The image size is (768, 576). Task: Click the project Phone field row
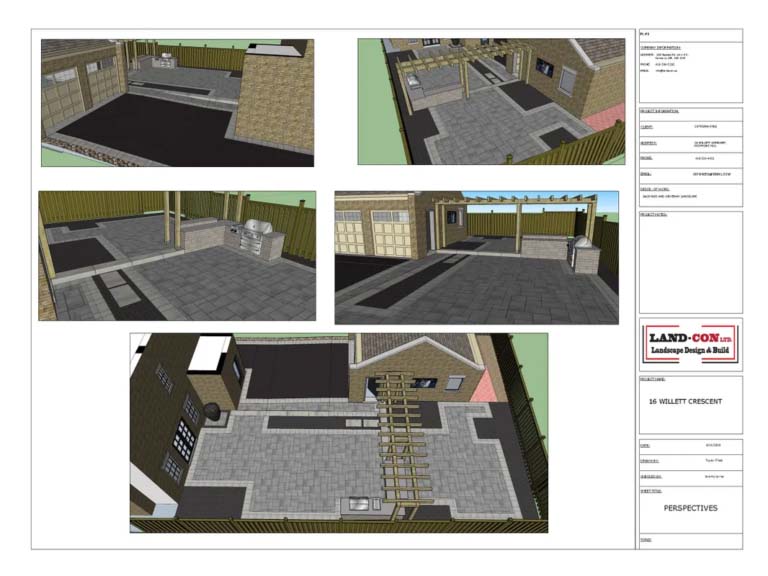[x=690, y=158]
